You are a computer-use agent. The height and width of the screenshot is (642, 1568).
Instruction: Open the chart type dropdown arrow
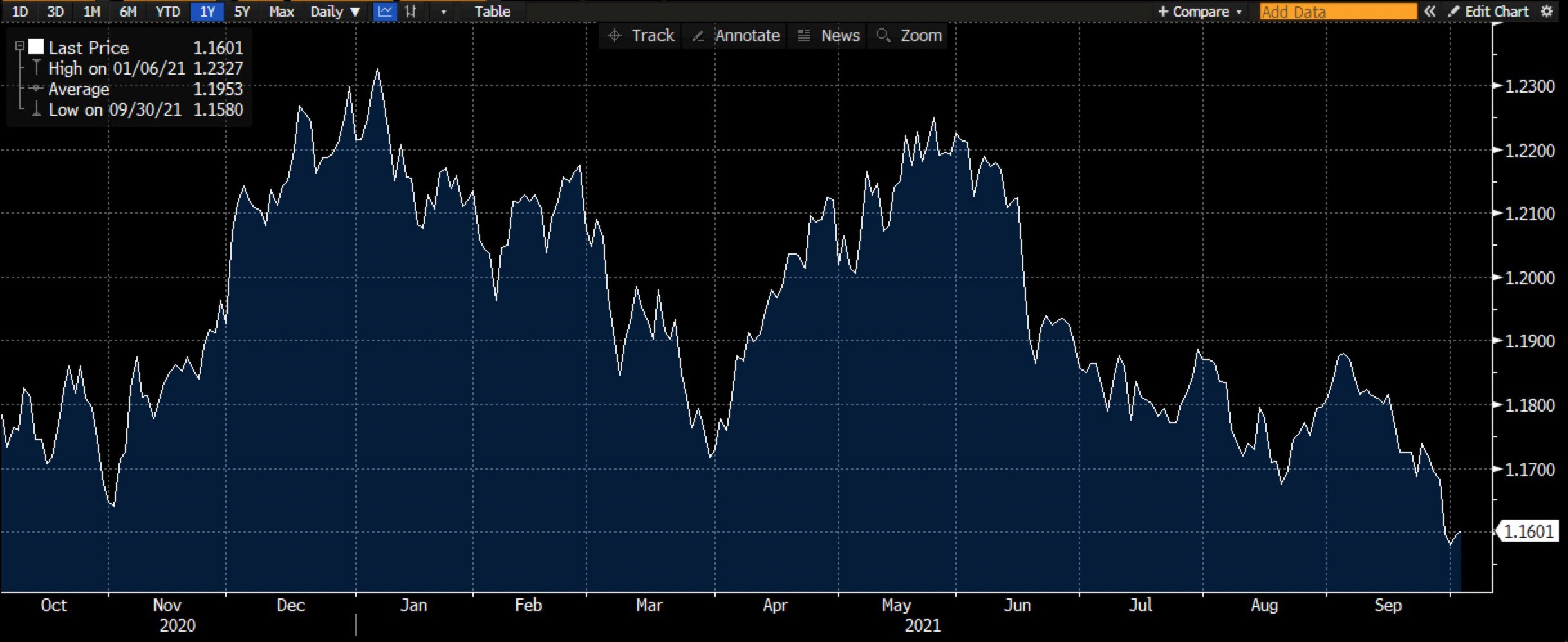pos(442,12)
